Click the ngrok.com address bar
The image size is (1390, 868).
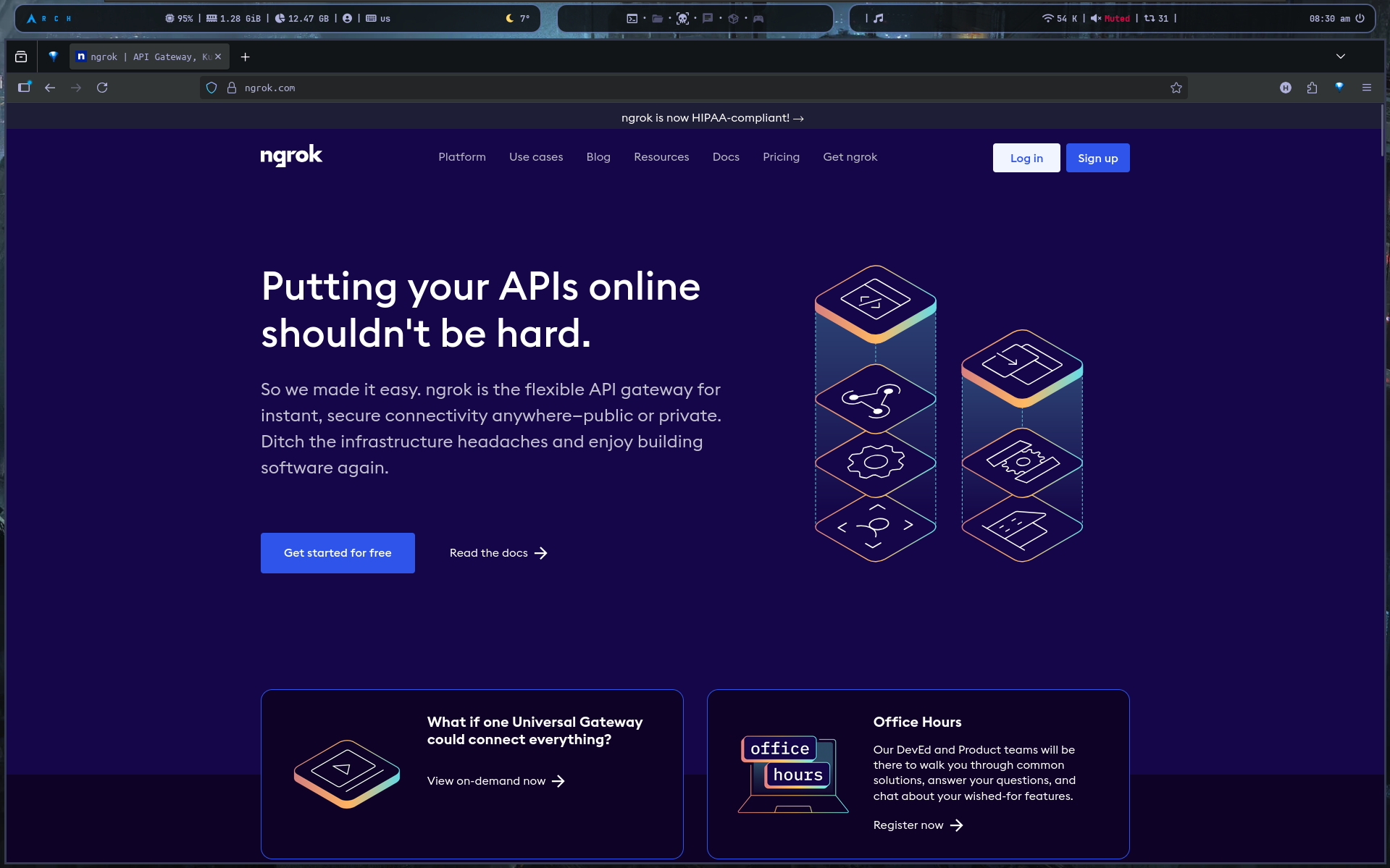pos(652,88)
